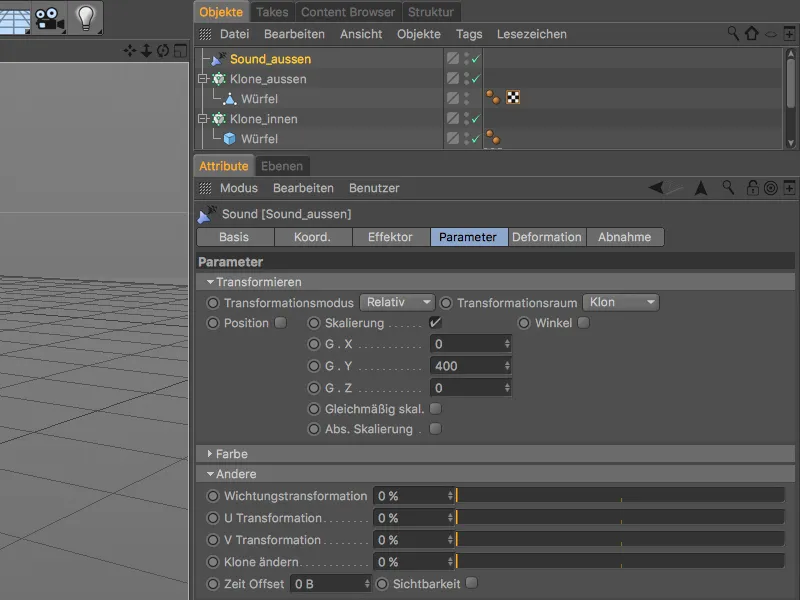Enable Gleichmäßig skal. checkbox
The width and height of the screenshot is (800, 600).
click(435, 409)
